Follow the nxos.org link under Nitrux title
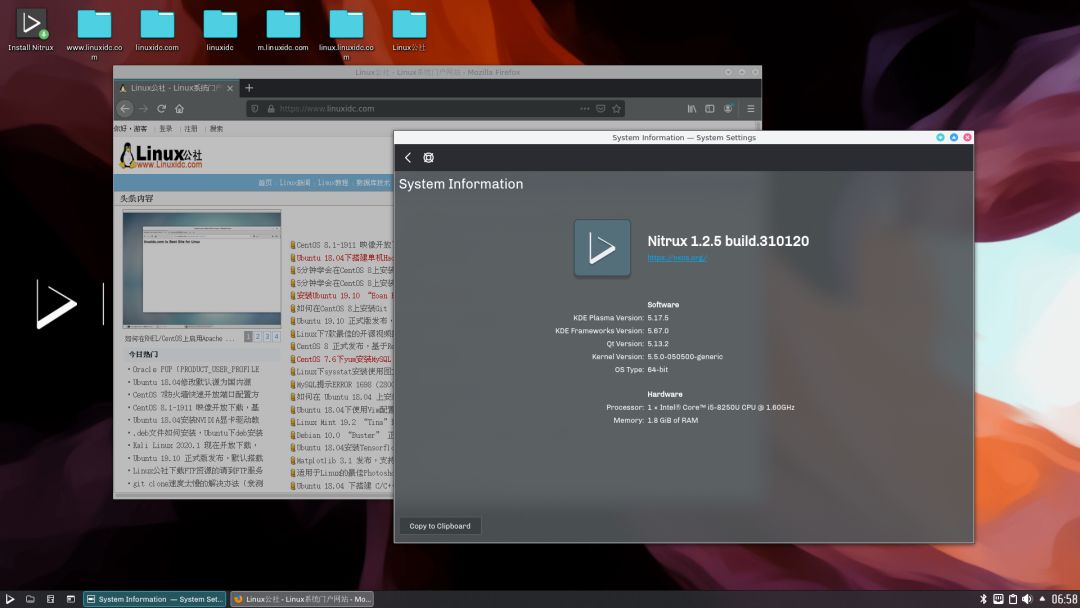 click(x=677, y=258)
